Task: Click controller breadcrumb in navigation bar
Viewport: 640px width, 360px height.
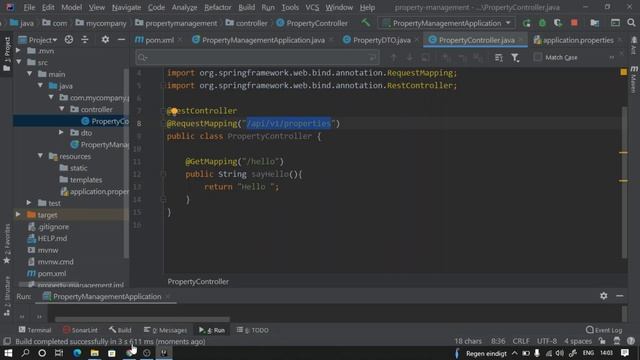Action: (247, 23)
